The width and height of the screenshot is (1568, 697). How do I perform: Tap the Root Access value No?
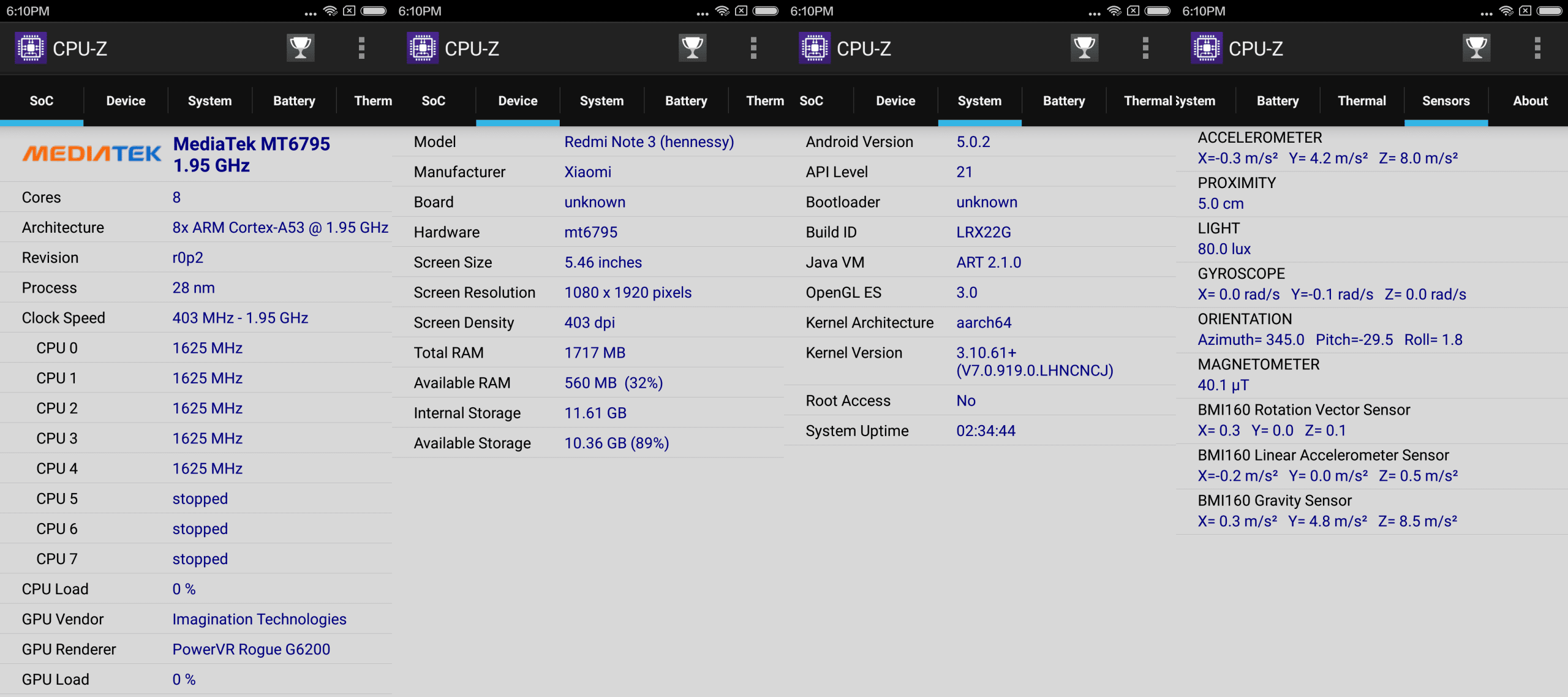click(966, 401)
